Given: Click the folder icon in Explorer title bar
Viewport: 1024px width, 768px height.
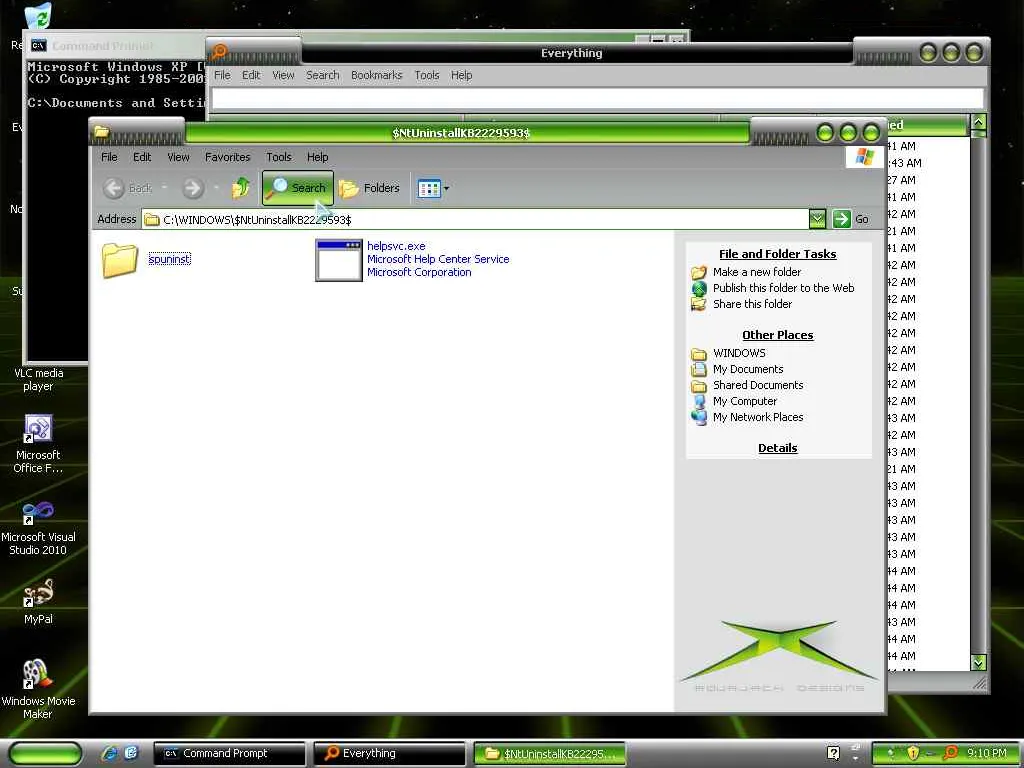Looking at the screenshot, I should click(x=101, y=132).
